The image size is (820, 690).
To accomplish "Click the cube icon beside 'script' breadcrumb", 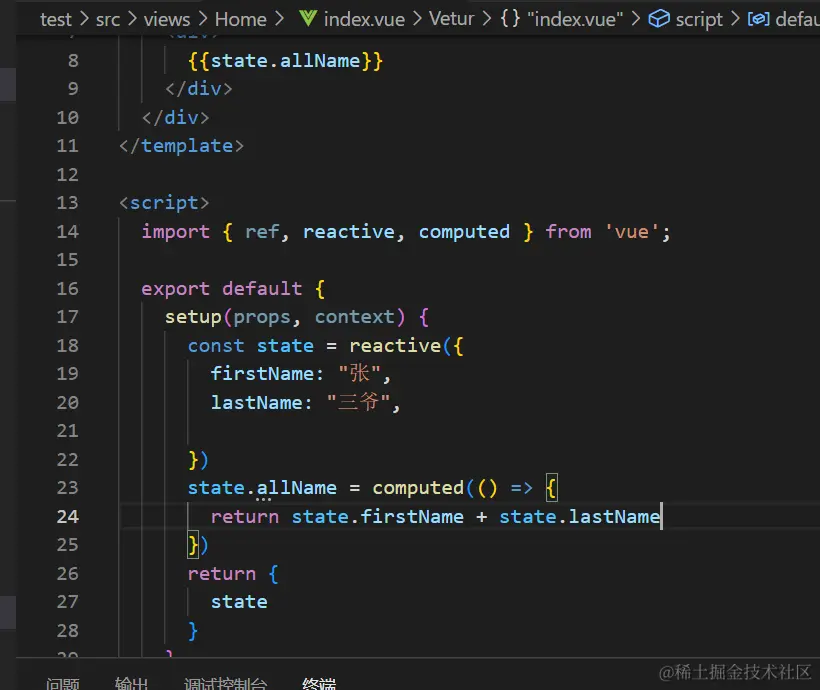I will 659,19.
